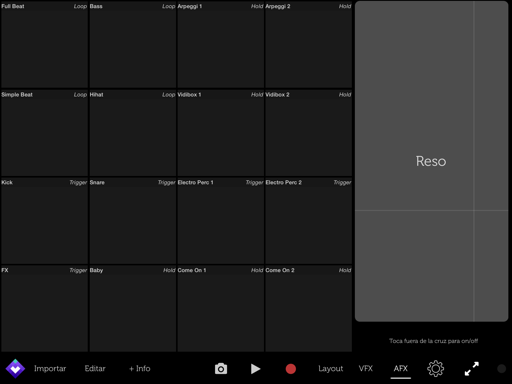512x384 pixels.
Task: Click the dark circle indicator at bottom right
Action: point(502,369)
